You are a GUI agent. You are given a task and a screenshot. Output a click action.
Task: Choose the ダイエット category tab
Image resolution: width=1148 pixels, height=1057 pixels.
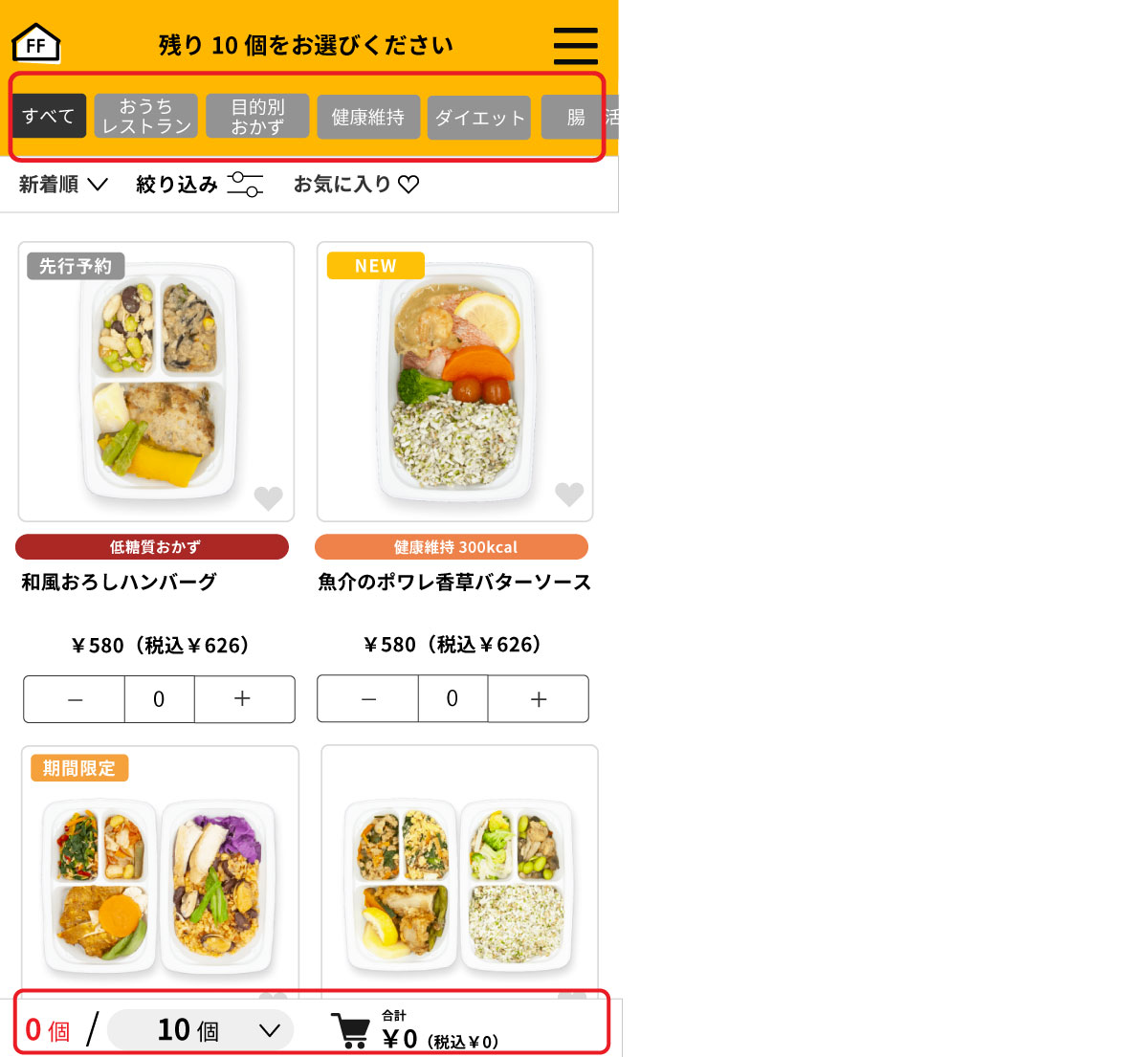coord(479,118)
